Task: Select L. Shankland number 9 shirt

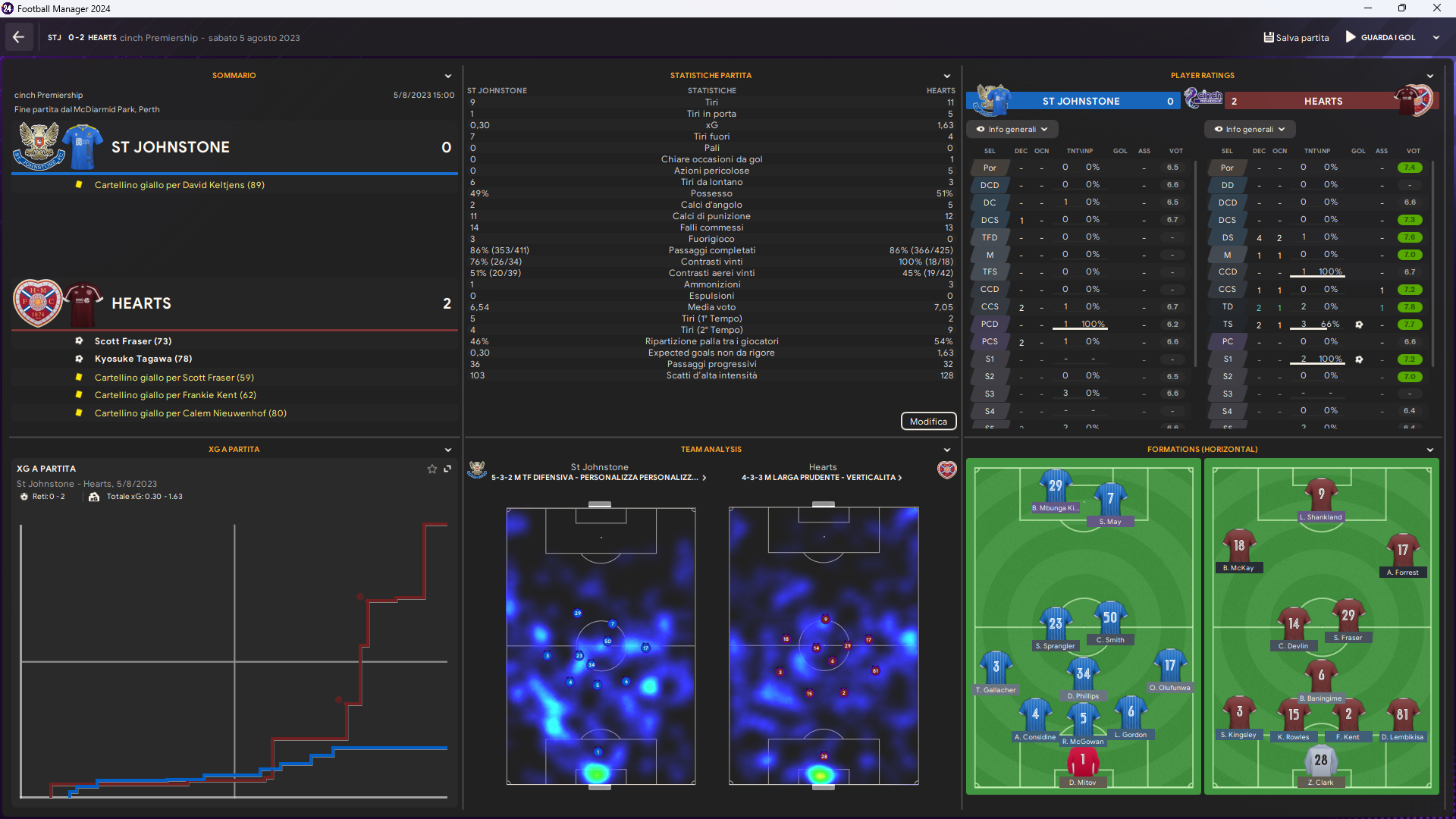Action: pos(1320,495)
